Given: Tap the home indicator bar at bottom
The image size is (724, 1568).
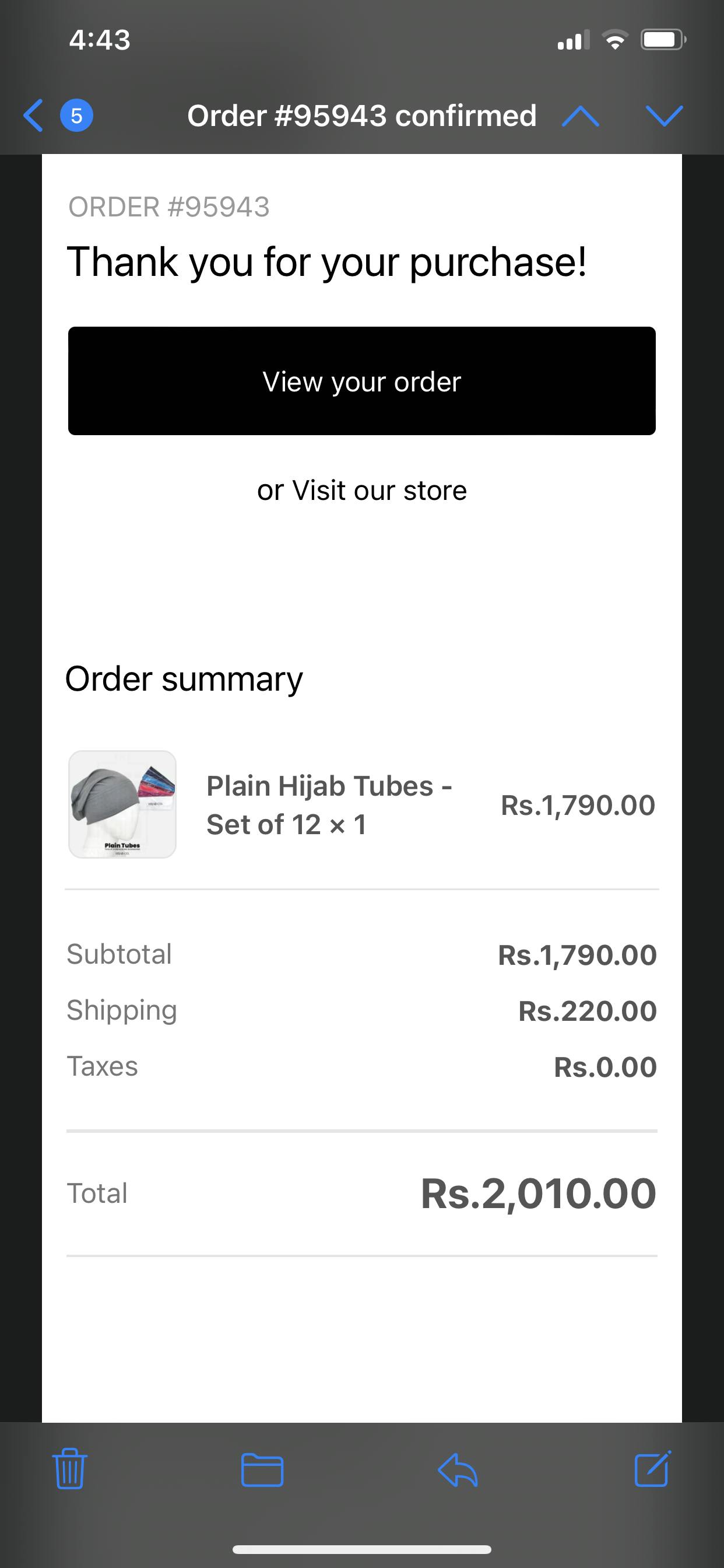Looking at the screenshot, I should pyautogui.click(x=362, y=1549).
